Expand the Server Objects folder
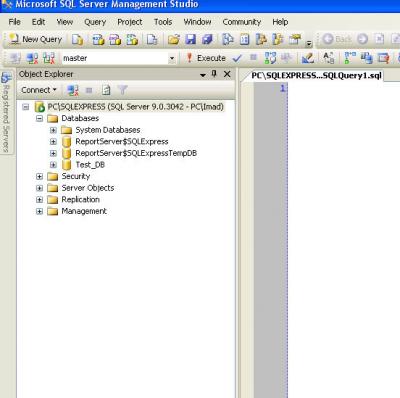400x398 pixels. [x=39, y=188]
